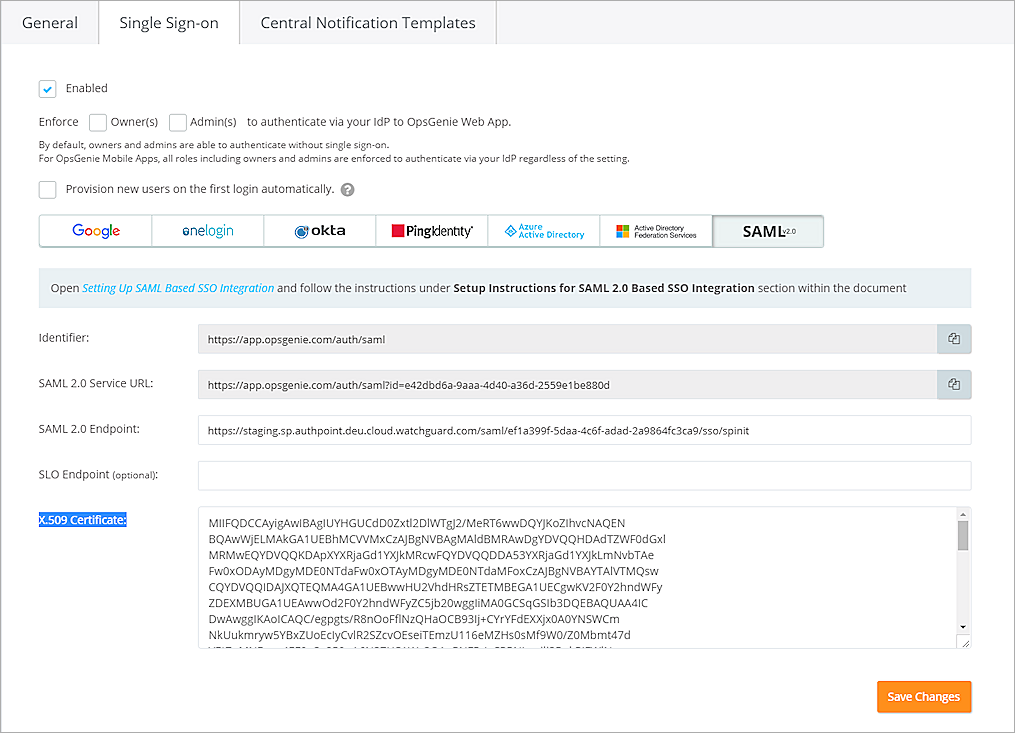Image resolution: width=1015 pixels, height=733 pixels.
Task: Select the Azure Active Directory provider
Action: click(543, 231)
